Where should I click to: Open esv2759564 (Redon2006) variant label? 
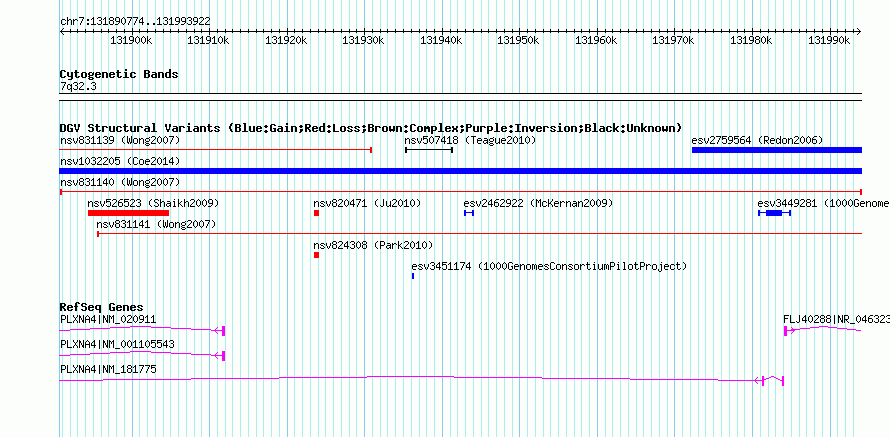click(x=757, y=140)
